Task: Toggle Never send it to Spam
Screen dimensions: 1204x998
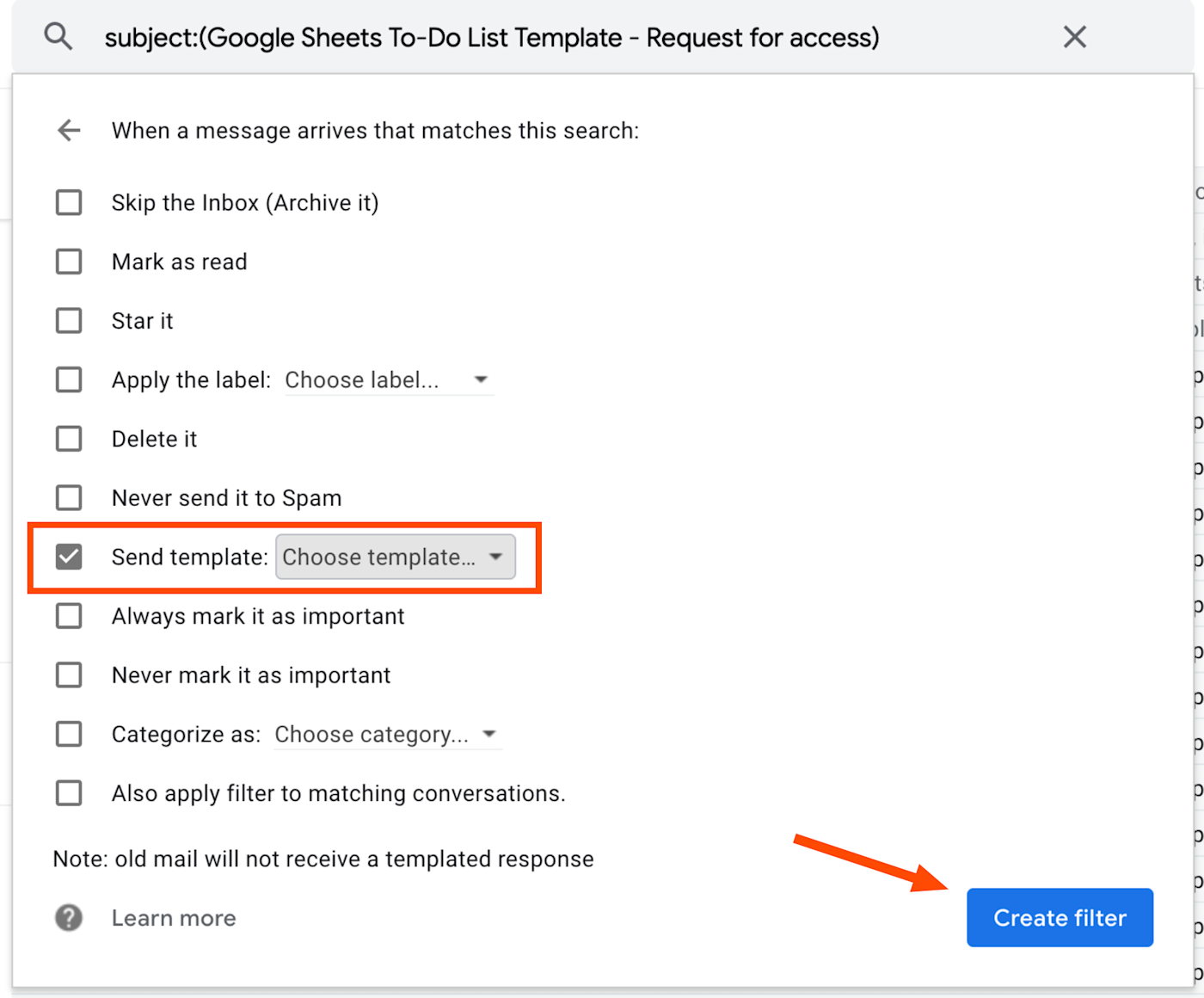Action: point(69,498)
